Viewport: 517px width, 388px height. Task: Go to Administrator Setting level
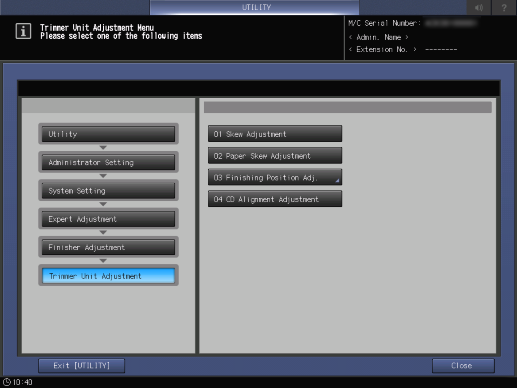coord(108,162)
